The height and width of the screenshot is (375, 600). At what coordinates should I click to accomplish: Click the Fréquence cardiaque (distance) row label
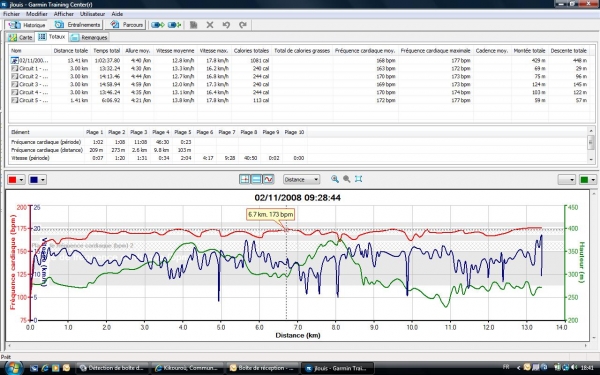click(x=47, y=150)
